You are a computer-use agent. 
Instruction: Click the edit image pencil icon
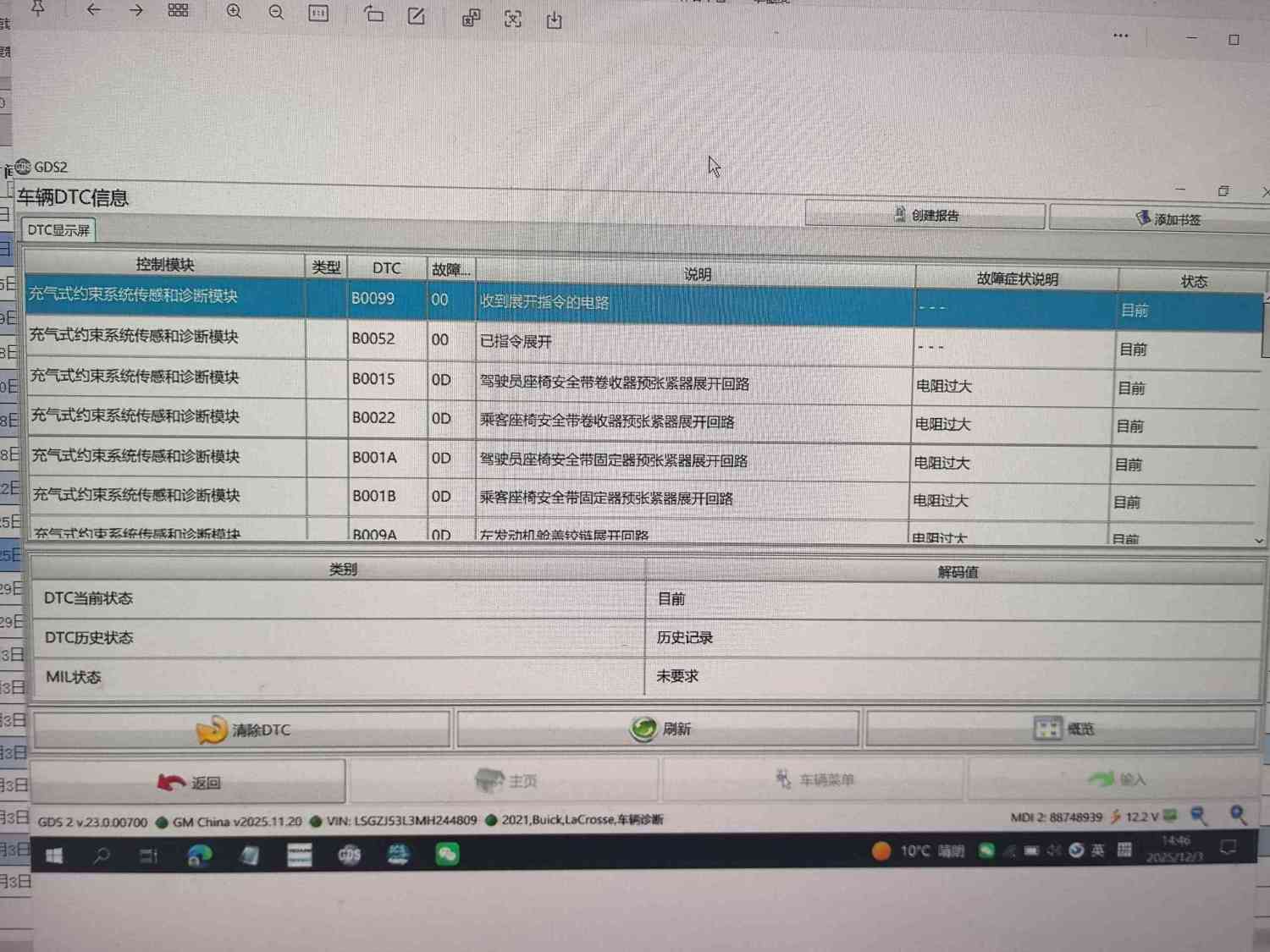click(x=416, y=16)
